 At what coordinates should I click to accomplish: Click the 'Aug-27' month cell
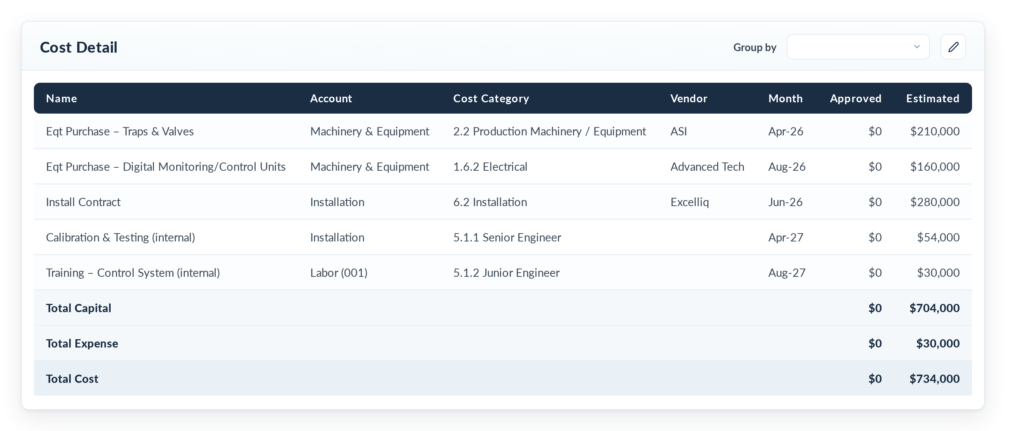point(786,272)
